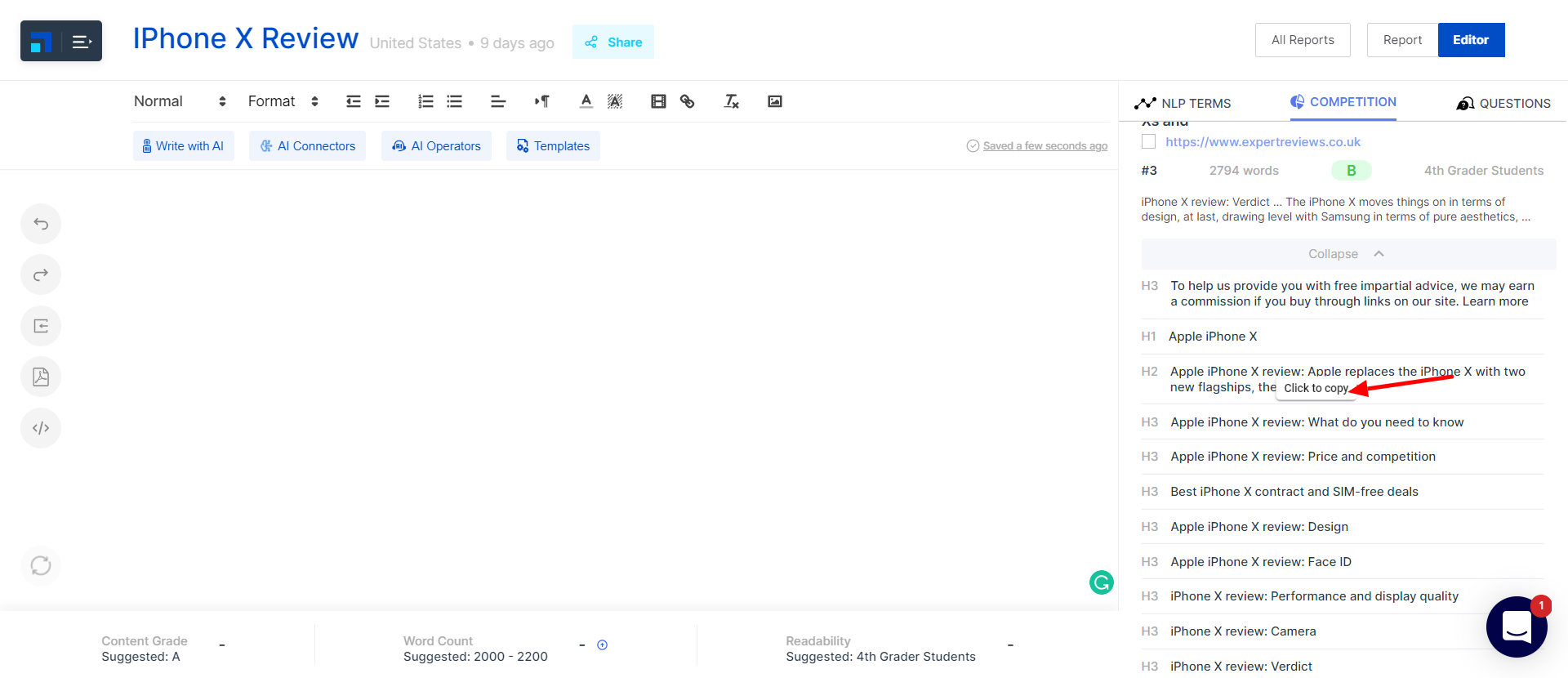Copy 'iPhone X review: Camera' heading

click(1243, 631)
